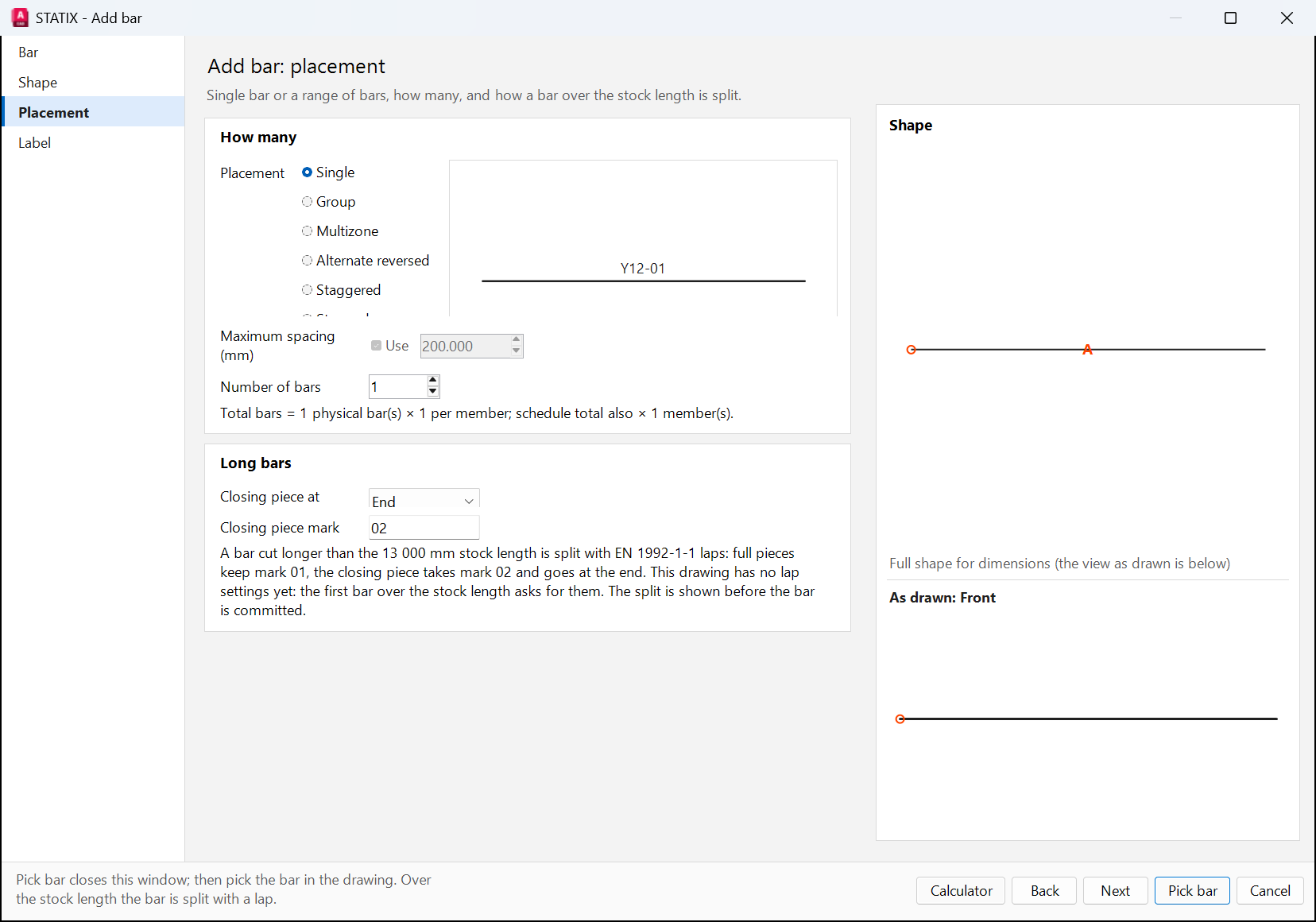Open the Shape page in sidebar
The image size is (1316, 922).
click(92, 83)
